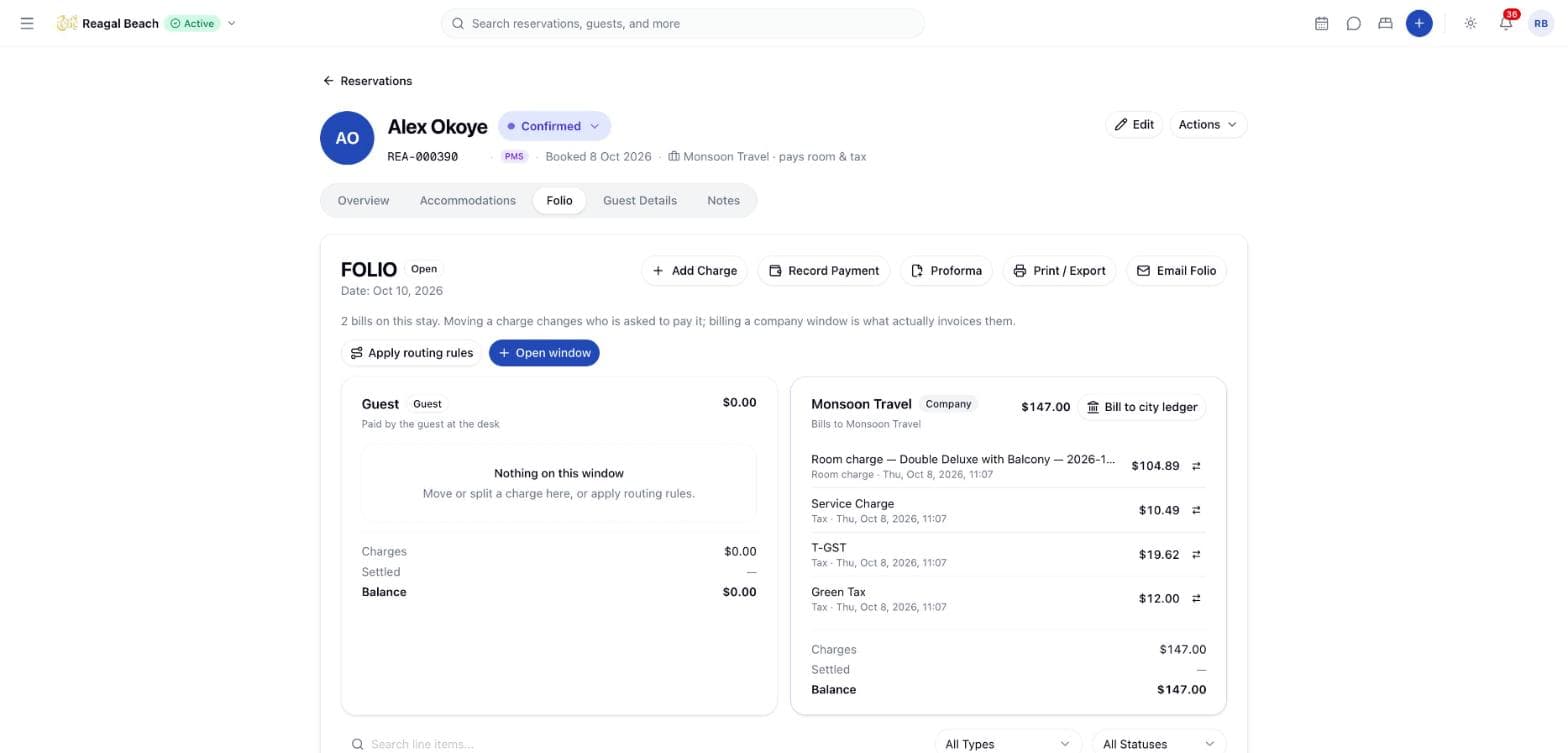Click the PMS source badge
The width and height of the screenshot is (1568, 753).
[514, 157]
